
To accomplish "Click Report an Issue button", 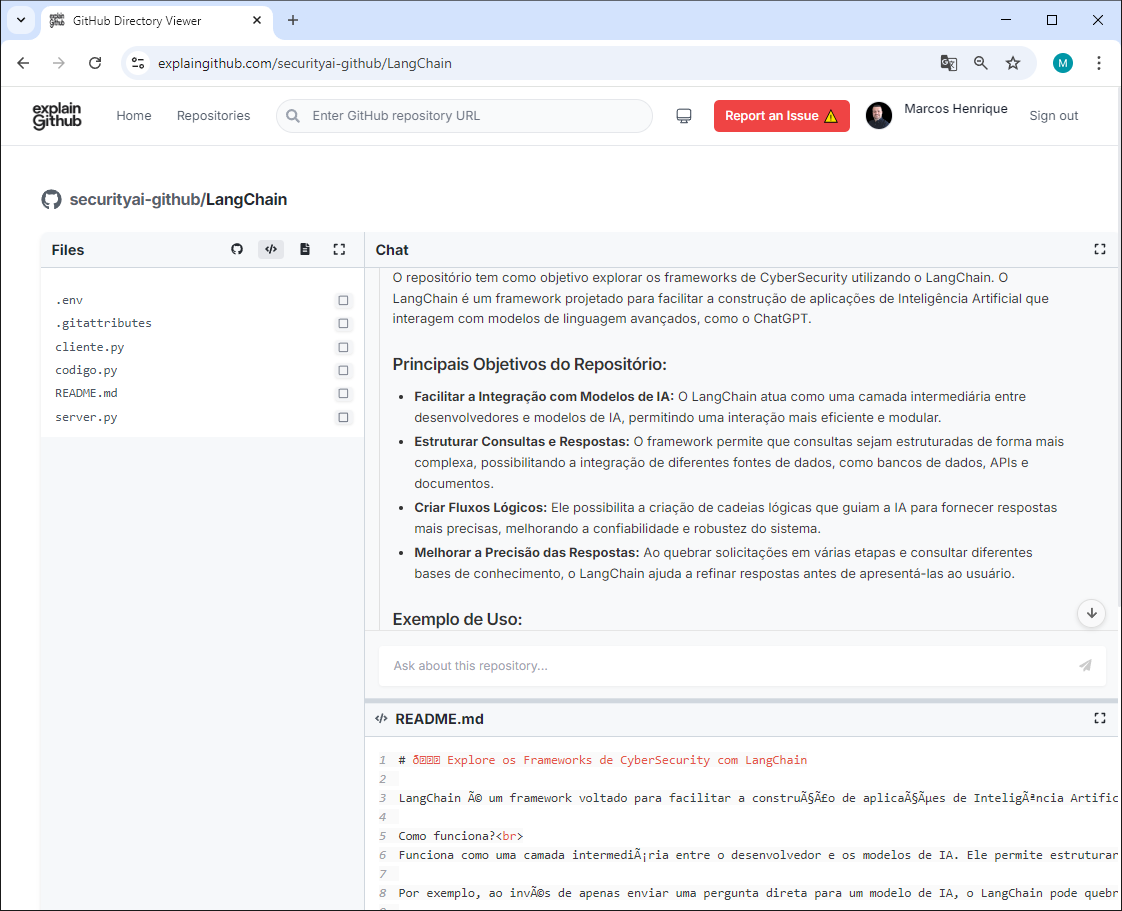I will (781, 116).
